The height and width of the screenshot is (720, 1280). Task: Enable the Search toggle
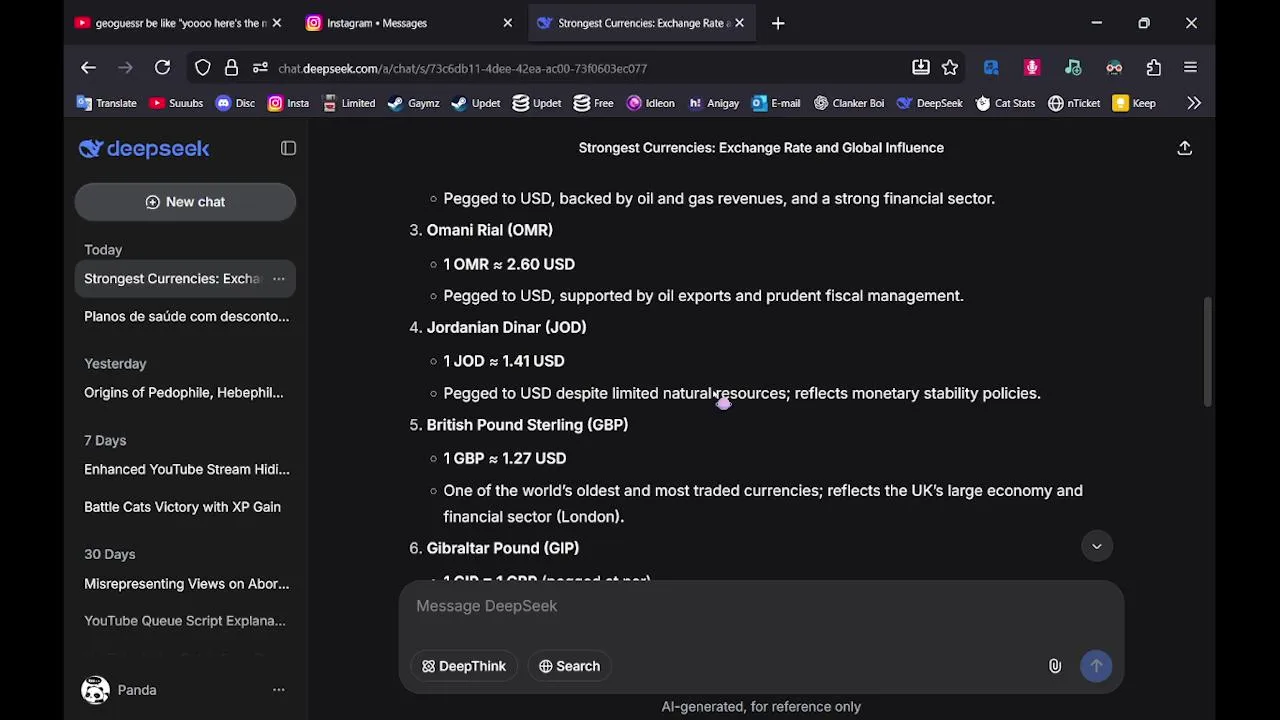pyautogui.click(x=569, y=666)
